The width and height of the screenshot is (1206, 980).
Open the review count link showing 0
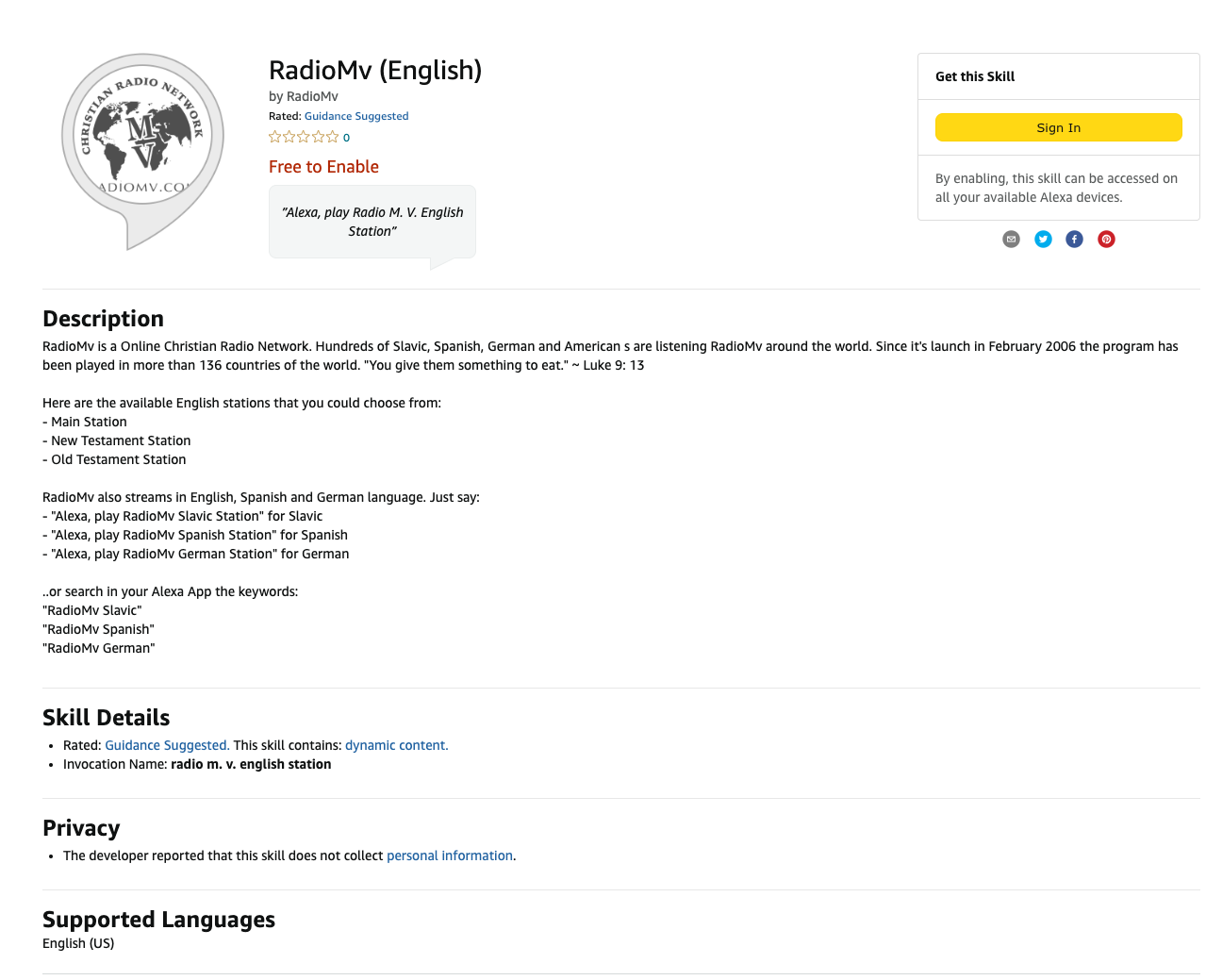tap(346, 137)
